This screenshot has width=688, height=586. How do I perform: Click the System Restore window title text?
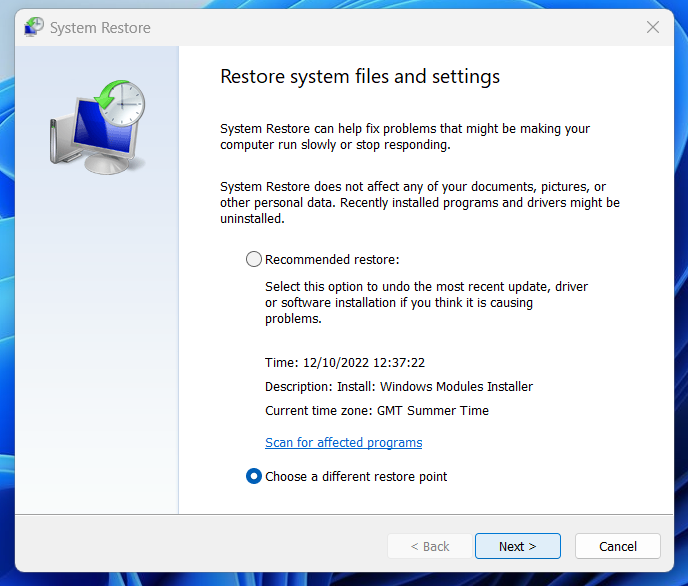(x=100, y=28)
